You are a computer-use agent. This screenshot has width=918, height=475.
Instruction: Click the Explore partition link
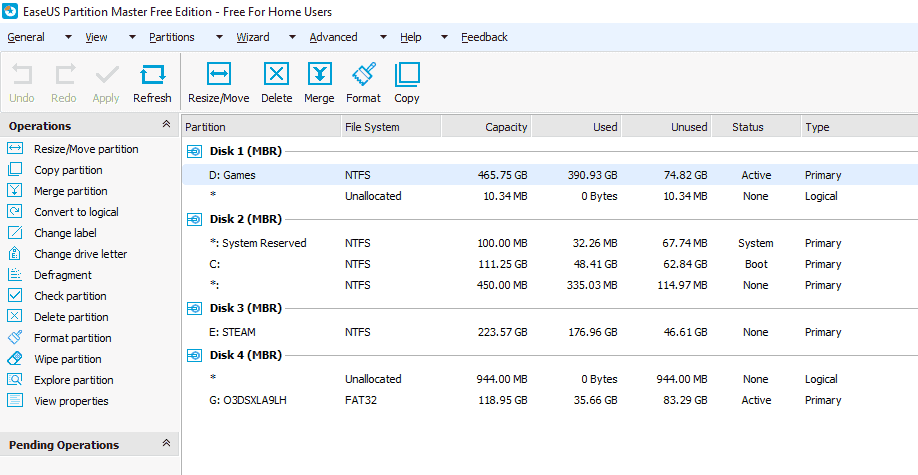click(x=74, y=380)
